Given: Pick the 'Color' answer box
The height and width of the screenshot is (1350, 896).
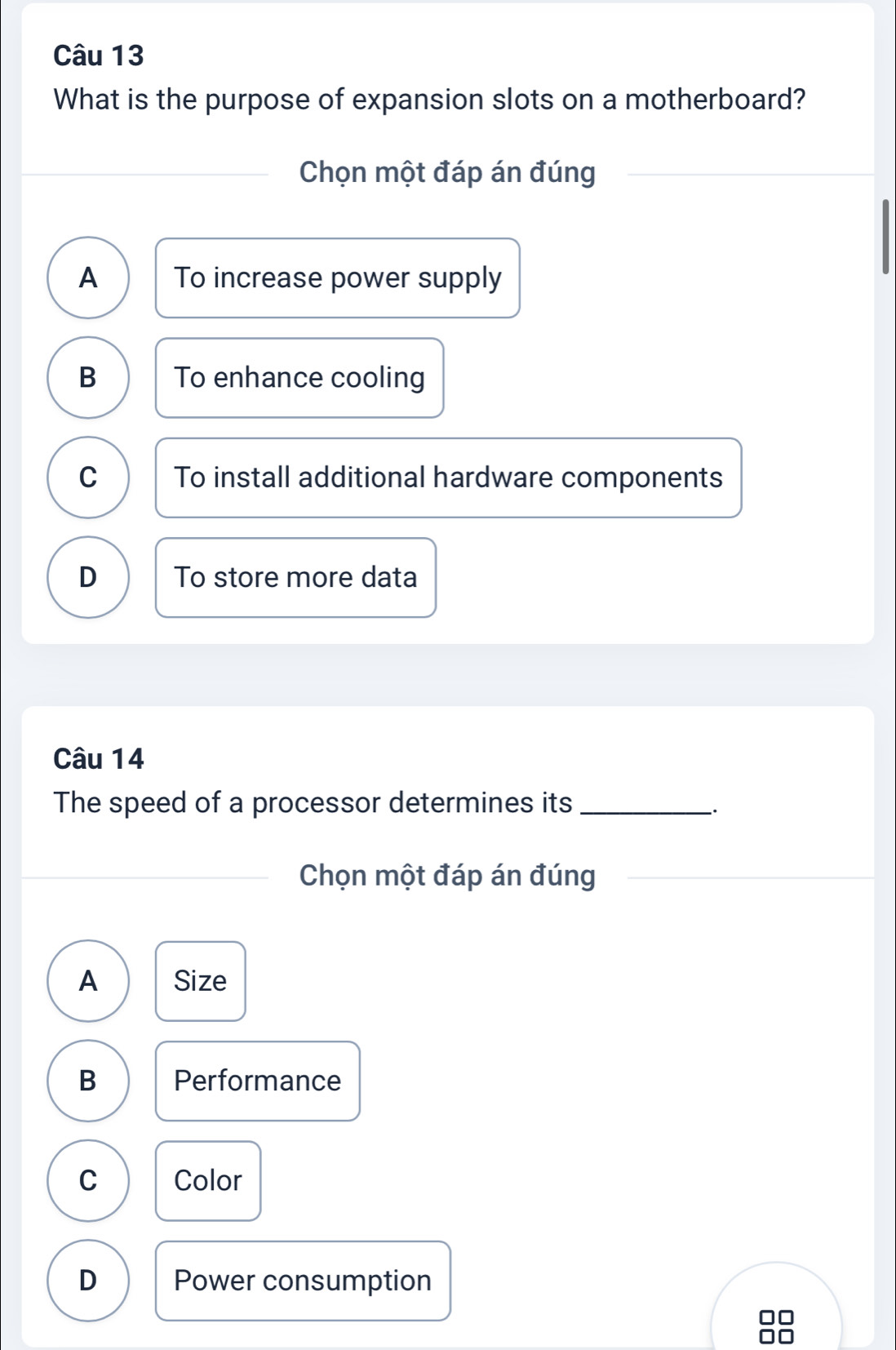Looking at the screenshot, I should point(208,1180).
